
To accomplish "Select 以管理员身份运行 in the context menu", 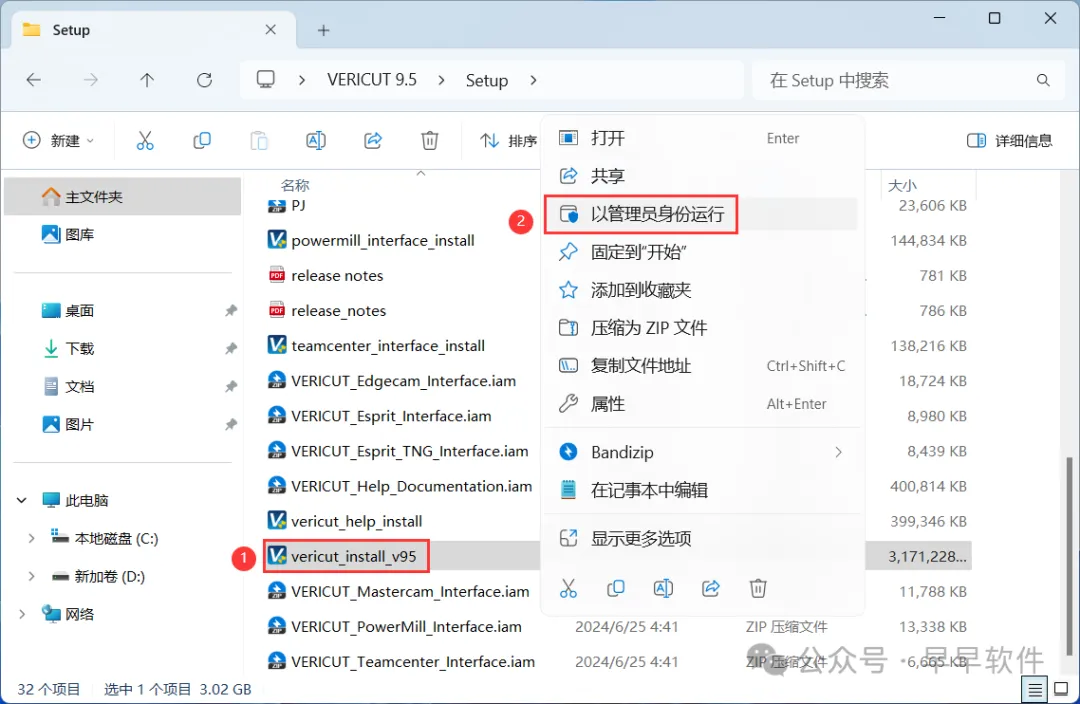I will [x=702, y=214].
